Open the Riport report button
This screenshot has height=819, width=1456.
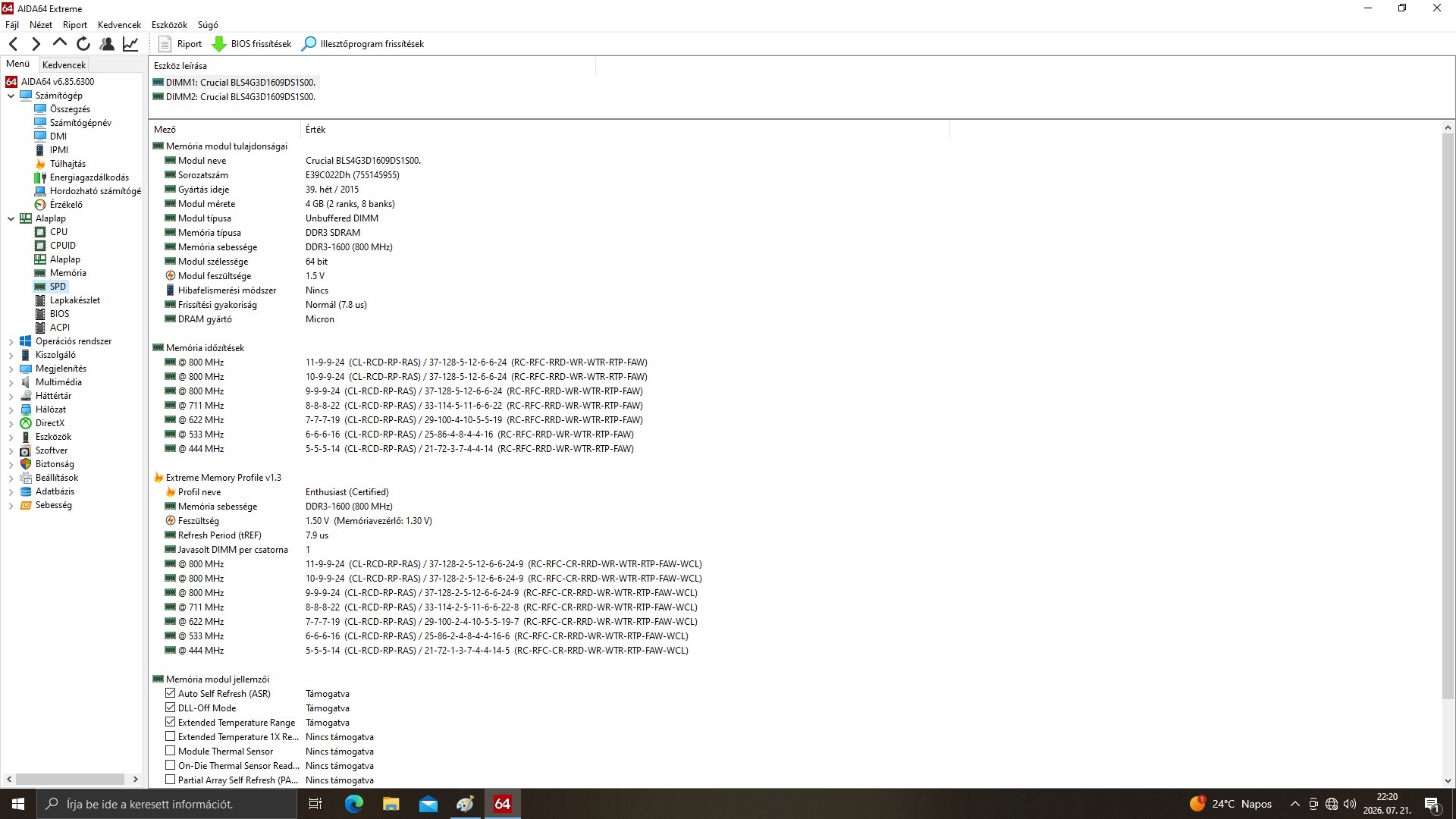click(180, 44)
